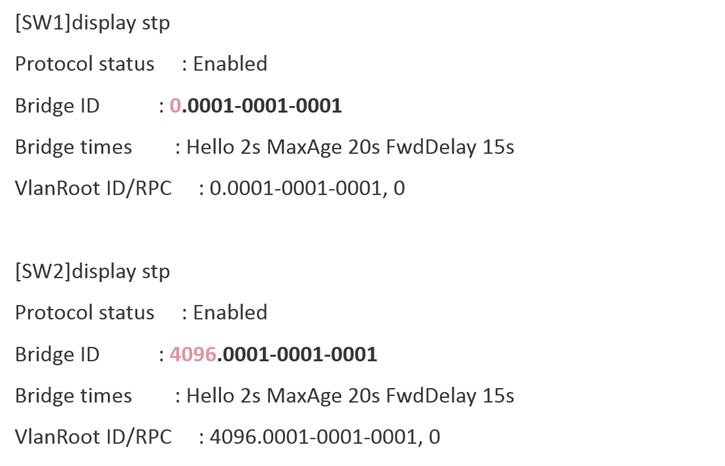
Task: Select SW2 Protocol status Enabled text
Action: [230, 313]
